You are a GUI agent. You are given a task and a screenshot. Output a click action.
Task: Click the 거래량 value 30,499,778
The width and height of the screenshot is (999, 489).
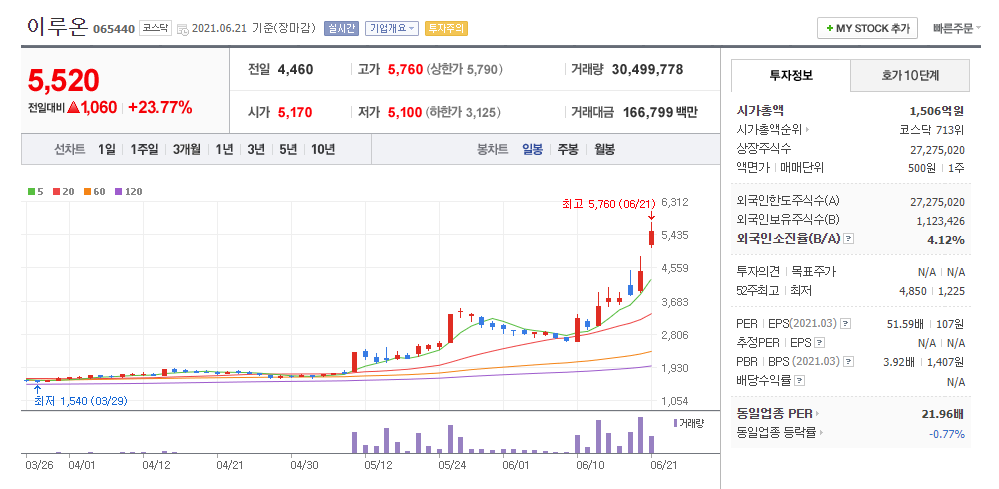[647, 69]
